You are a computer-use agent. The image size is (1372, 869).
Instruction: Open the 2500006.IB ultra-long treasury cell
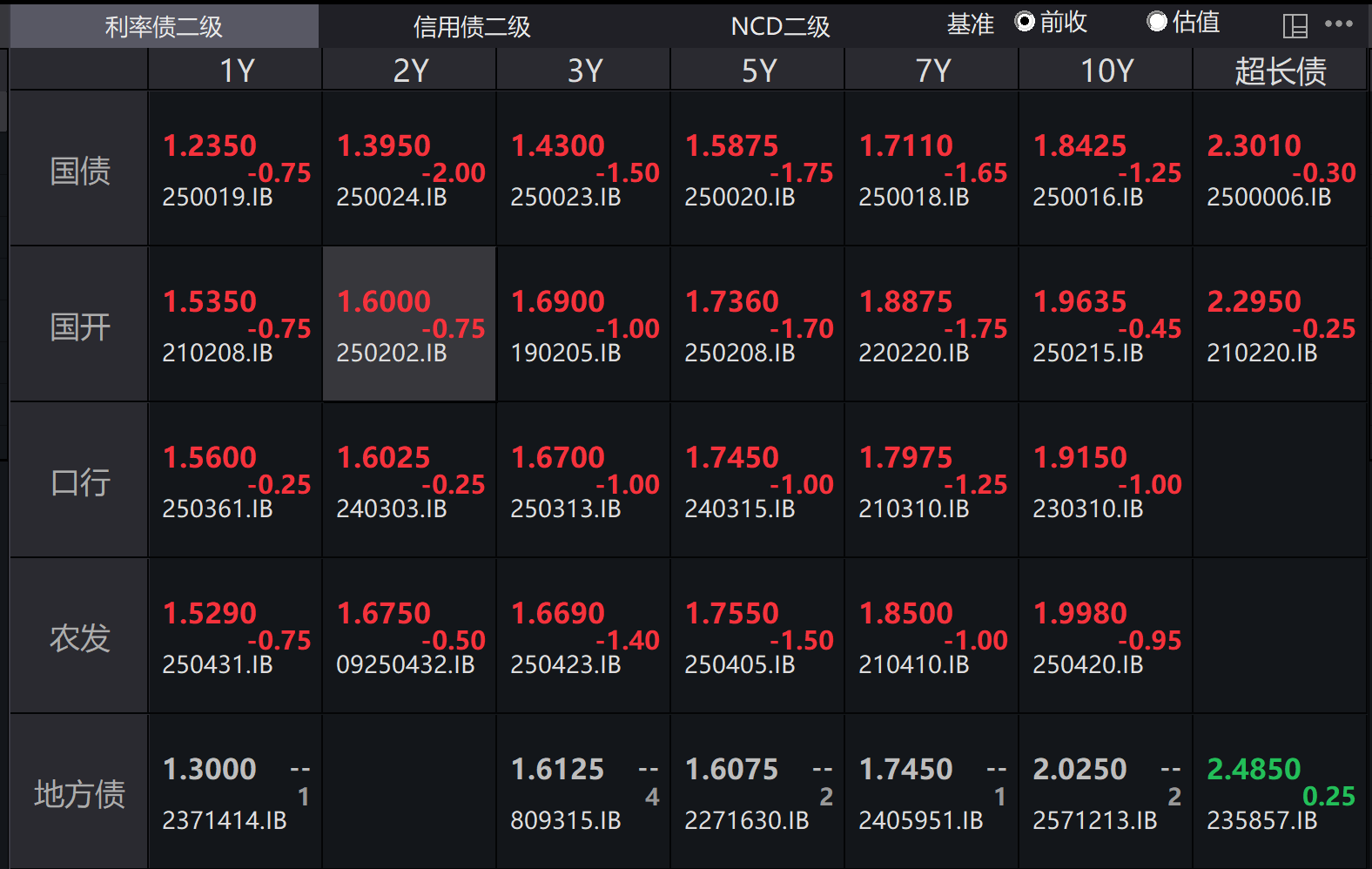(x=1280, y=171)
